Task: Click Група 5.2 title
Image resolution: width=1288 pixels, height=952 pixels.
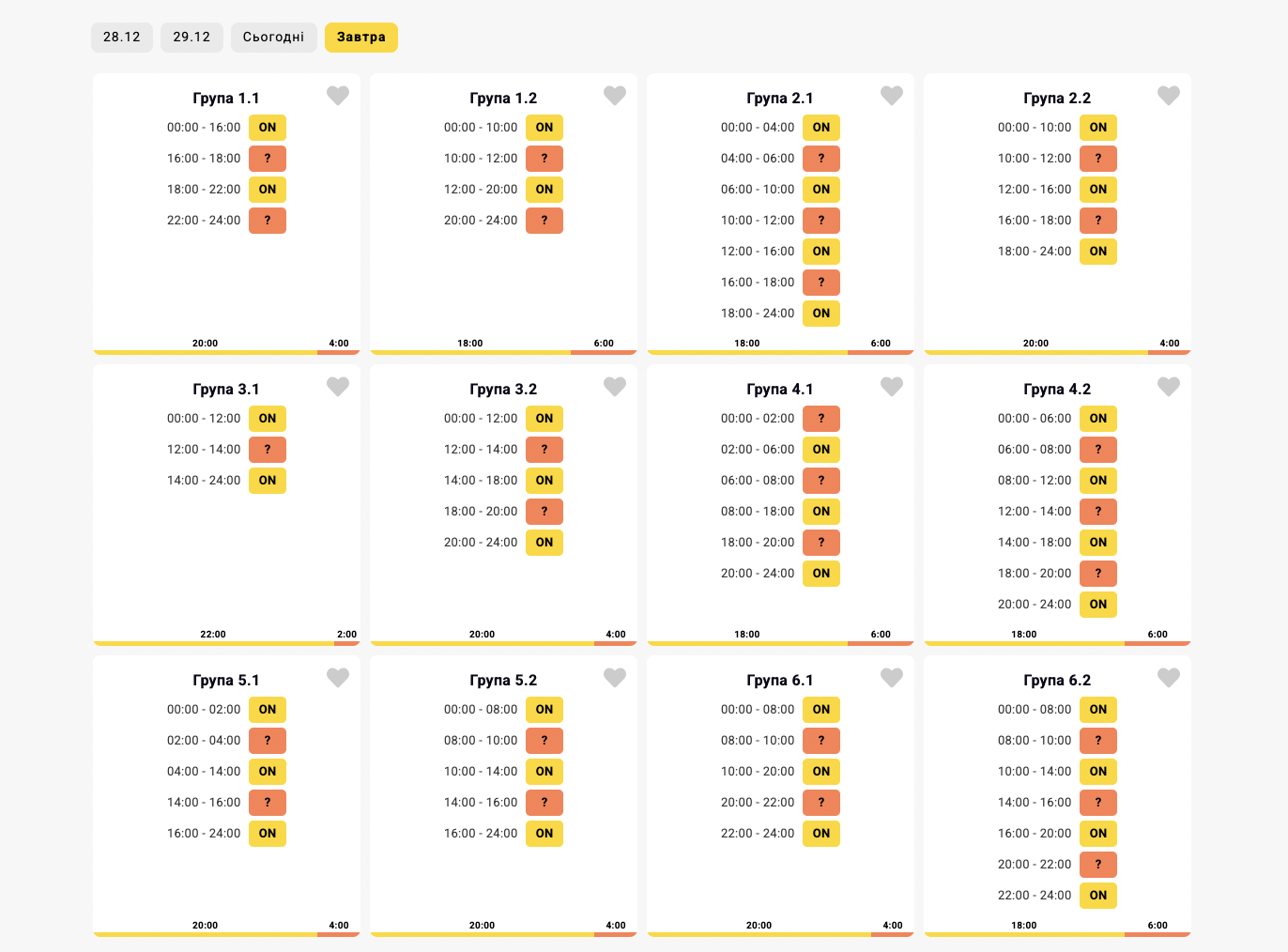Action: (503, 681)
